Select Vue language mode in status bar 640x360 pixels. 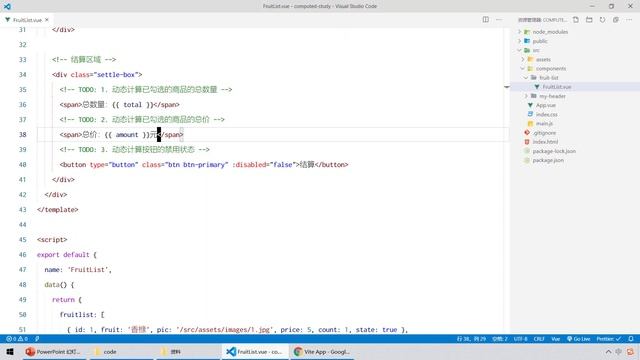(x=556, y=339)
